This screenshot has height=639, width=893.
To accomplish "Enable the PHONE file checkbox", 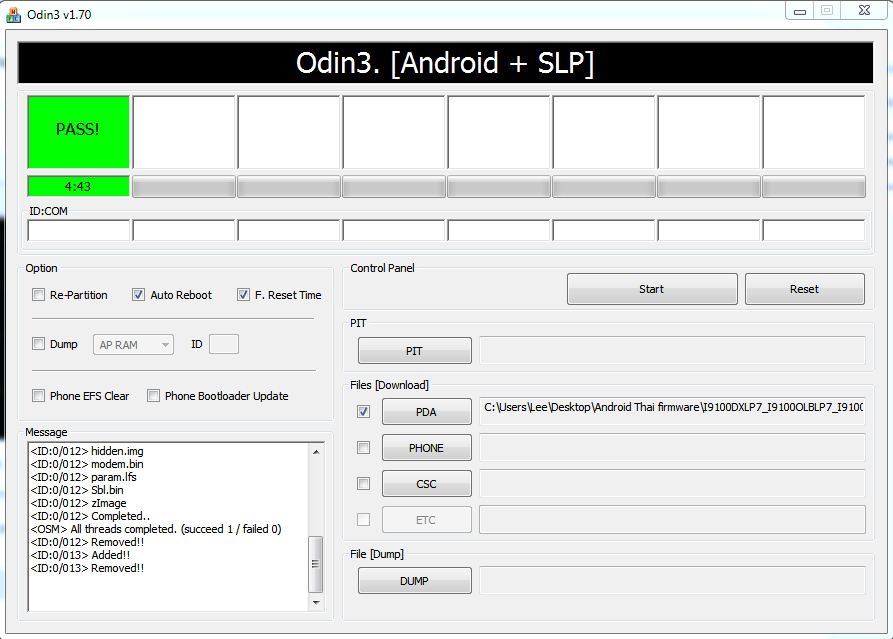I will pyautogui.click(x=363, y=448).
